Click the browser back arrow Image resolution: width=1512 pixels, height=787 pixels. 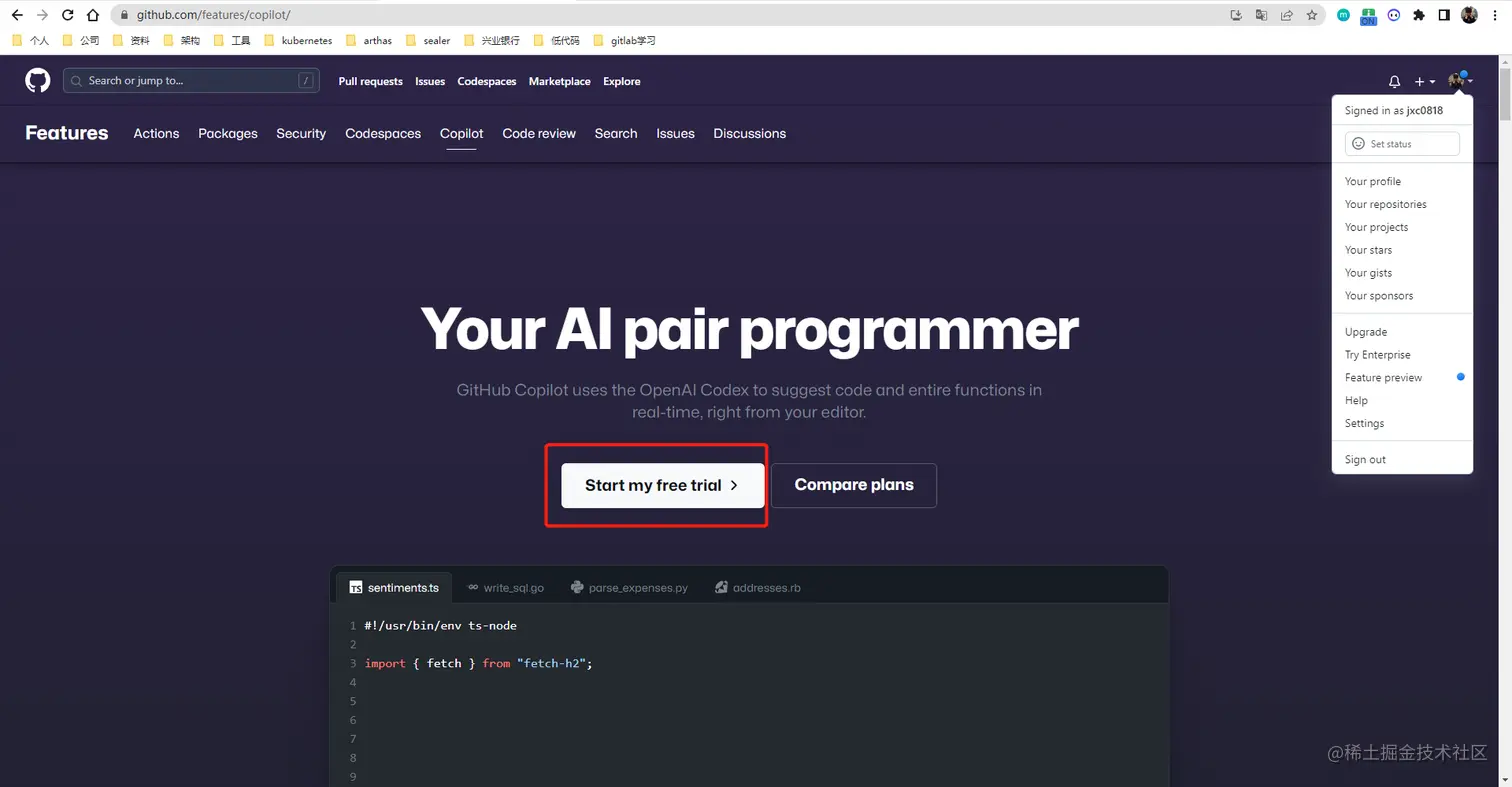click(16, 15)
